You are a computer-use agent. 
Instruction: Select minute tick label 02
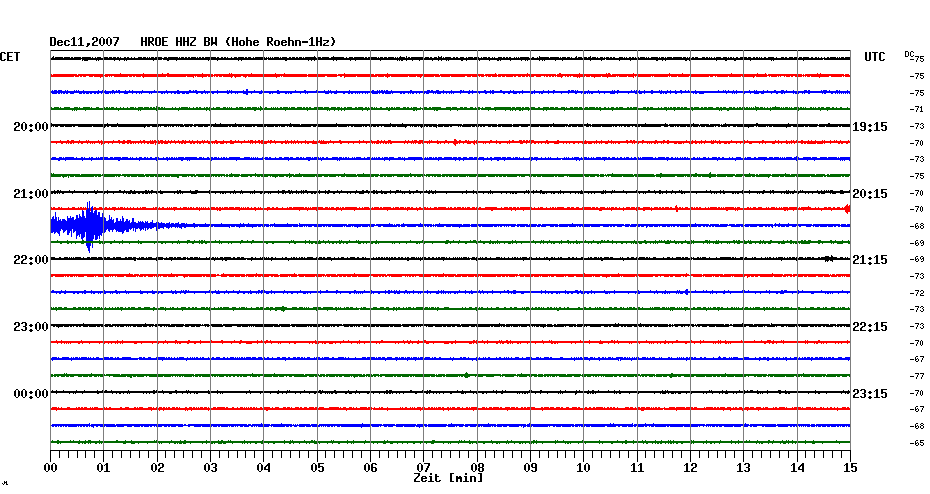pyautogui.click(x=157, y=468)
